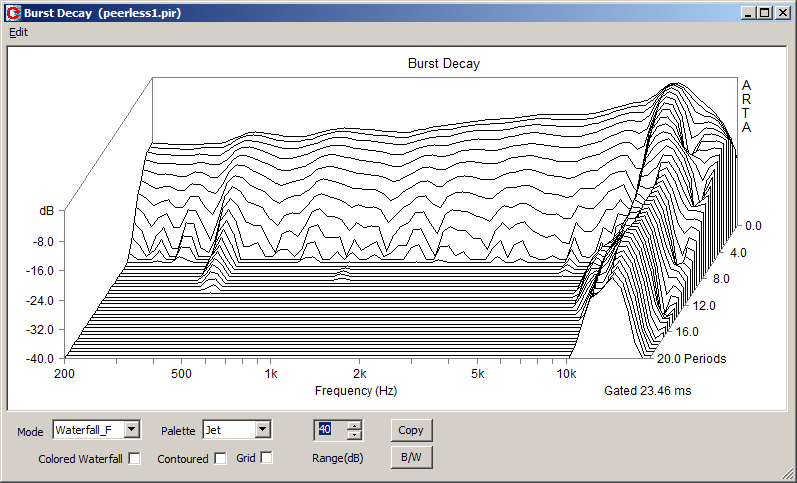Enable the Colored Waterfall checkbox
Screen dimensions: 797x483
[x=134, y=458]
